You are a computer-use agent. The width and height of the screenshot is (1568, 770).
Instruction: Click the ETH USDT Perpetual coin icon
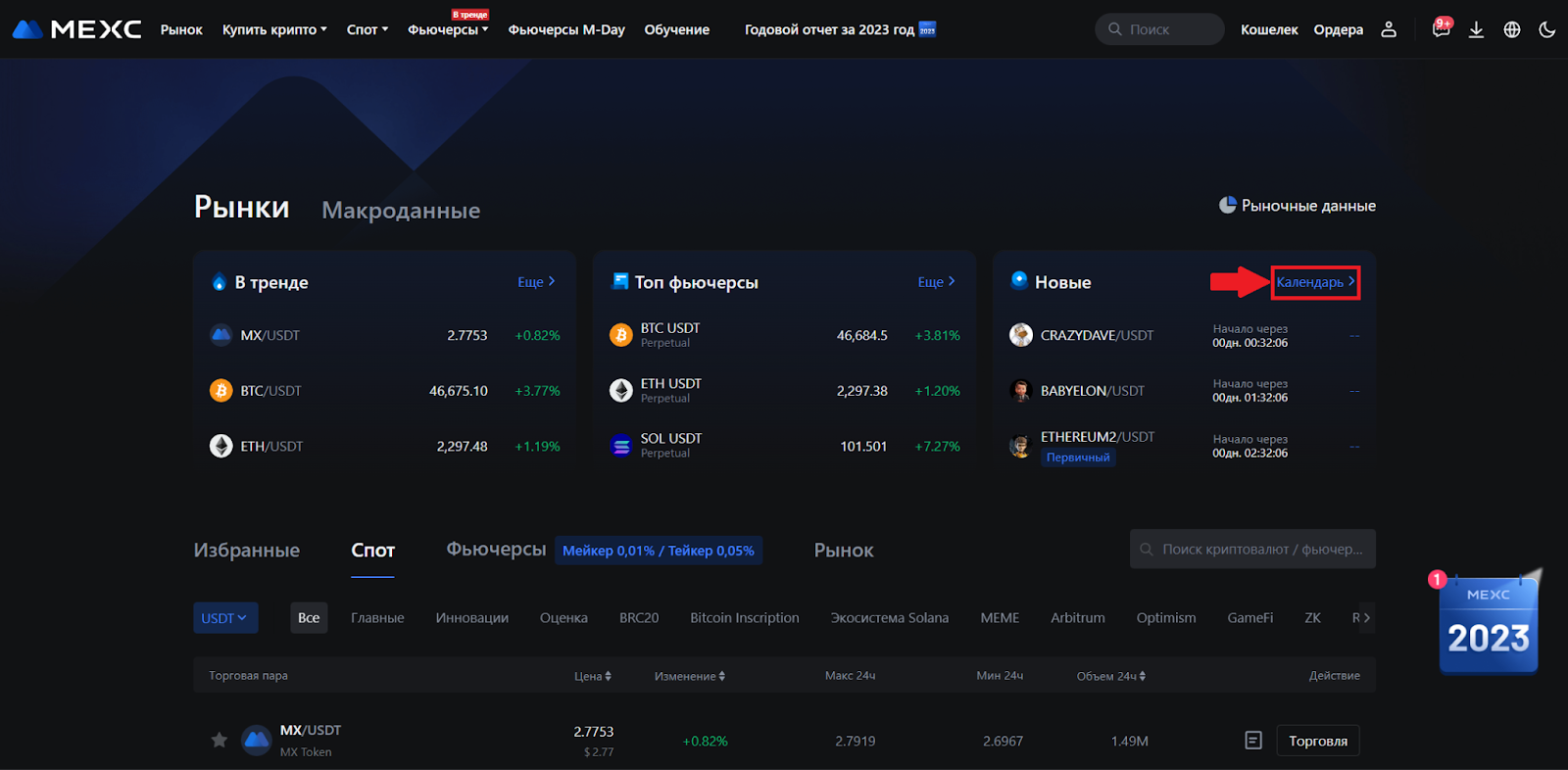[x=621, y=391]
